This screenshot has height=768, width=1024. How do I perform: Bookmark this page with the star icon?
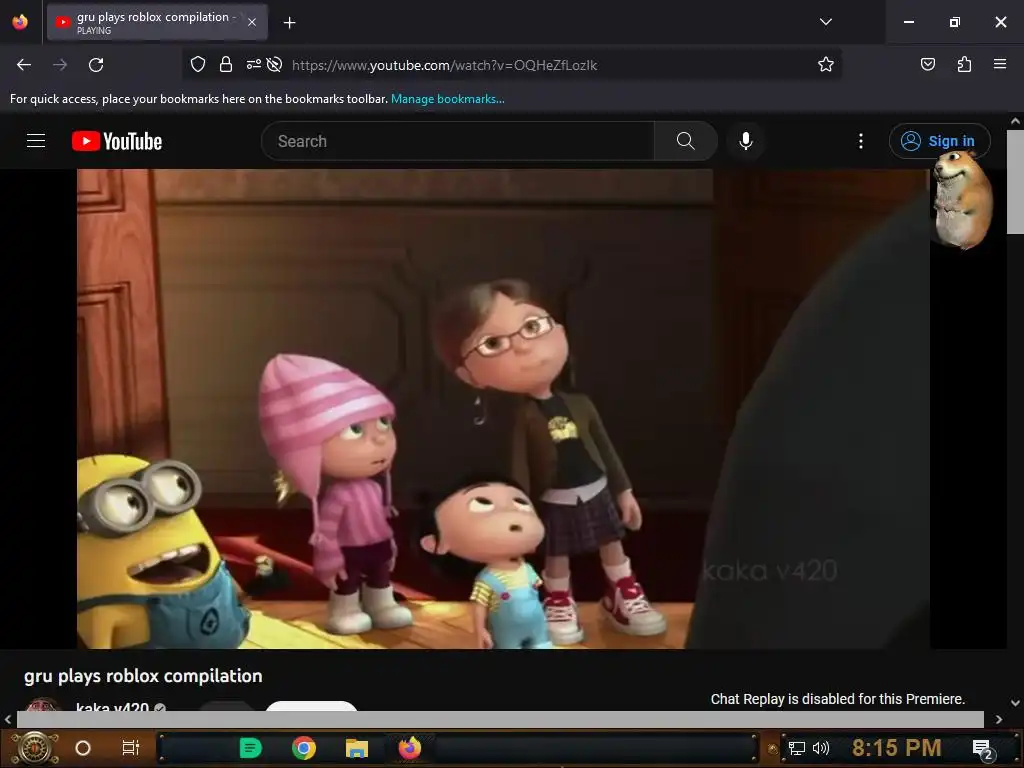pyautogui.click(x=825, y=64)
